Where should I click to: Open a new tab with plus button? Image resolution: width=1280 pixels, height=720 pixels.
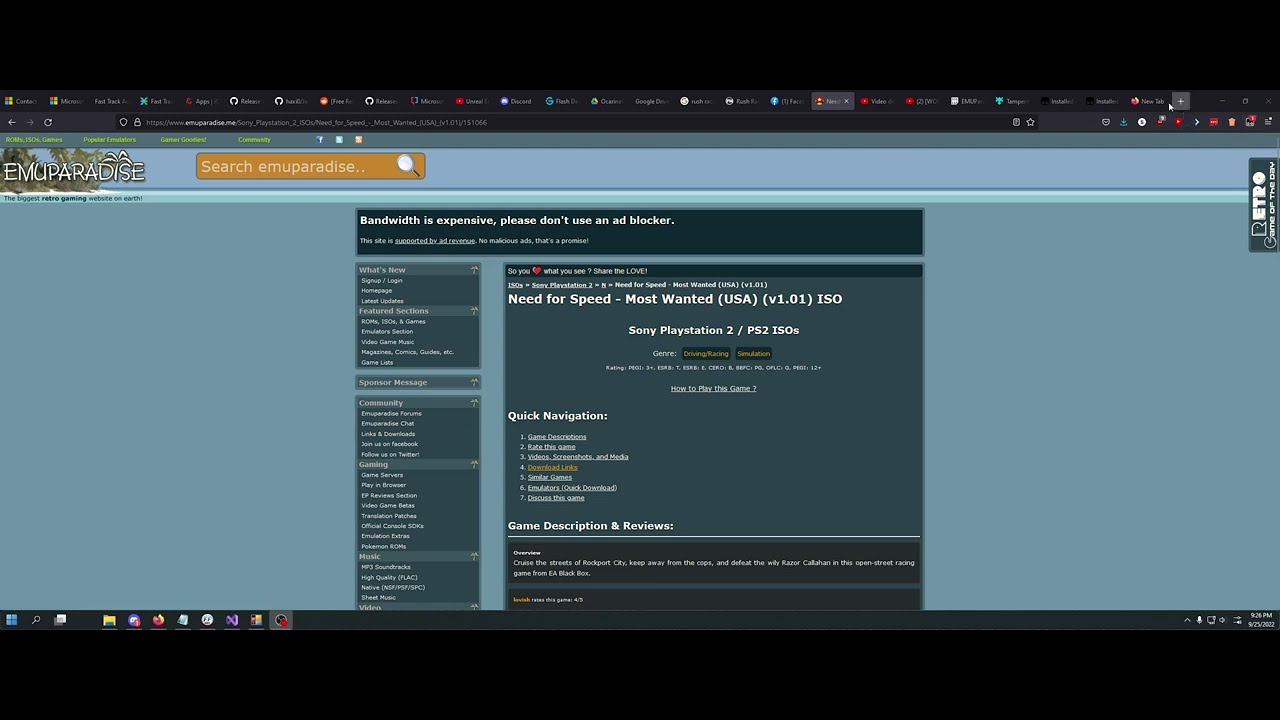pos(1181,101)
